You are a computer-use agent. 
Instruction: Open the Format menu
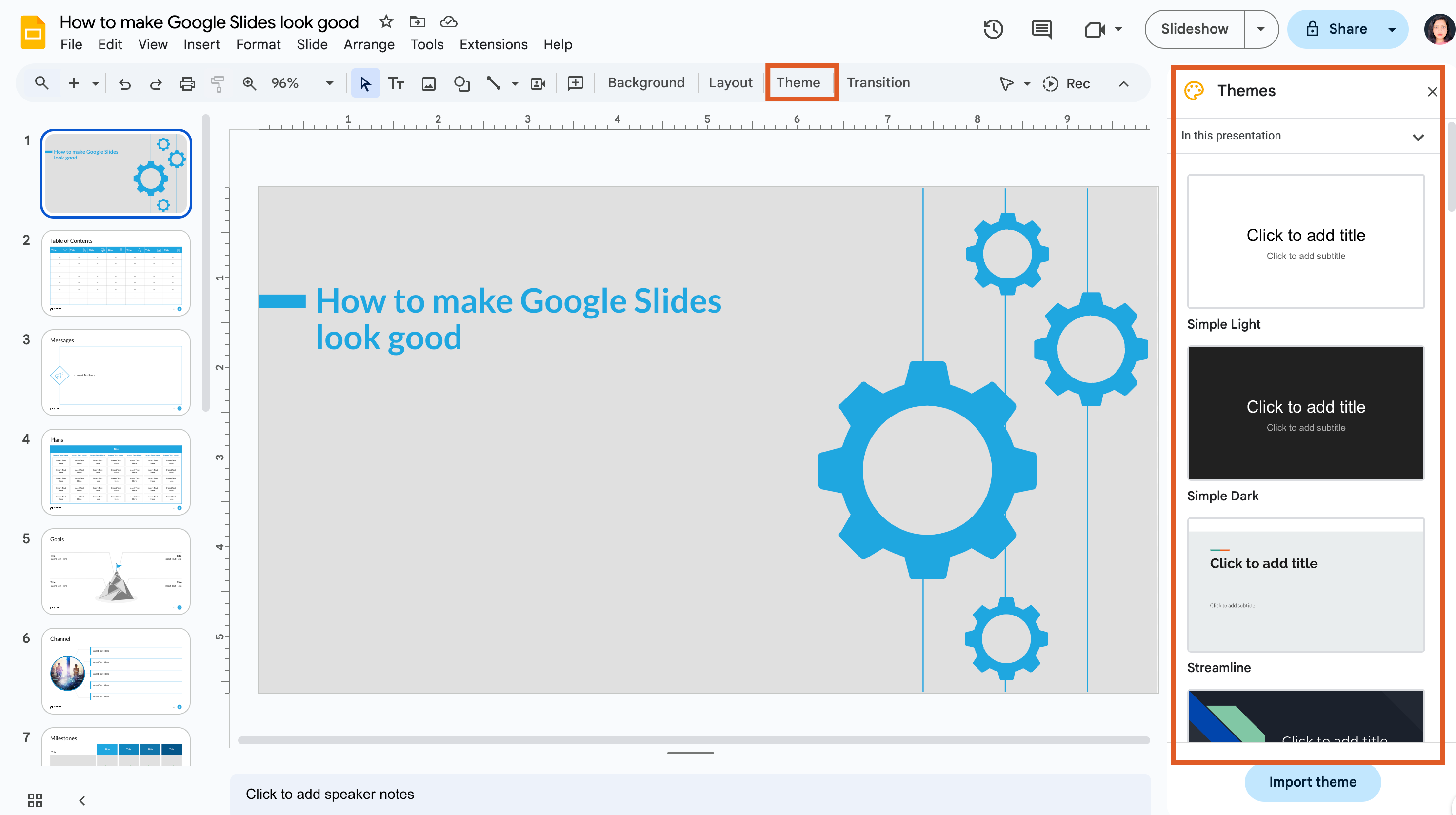point(259,44)
